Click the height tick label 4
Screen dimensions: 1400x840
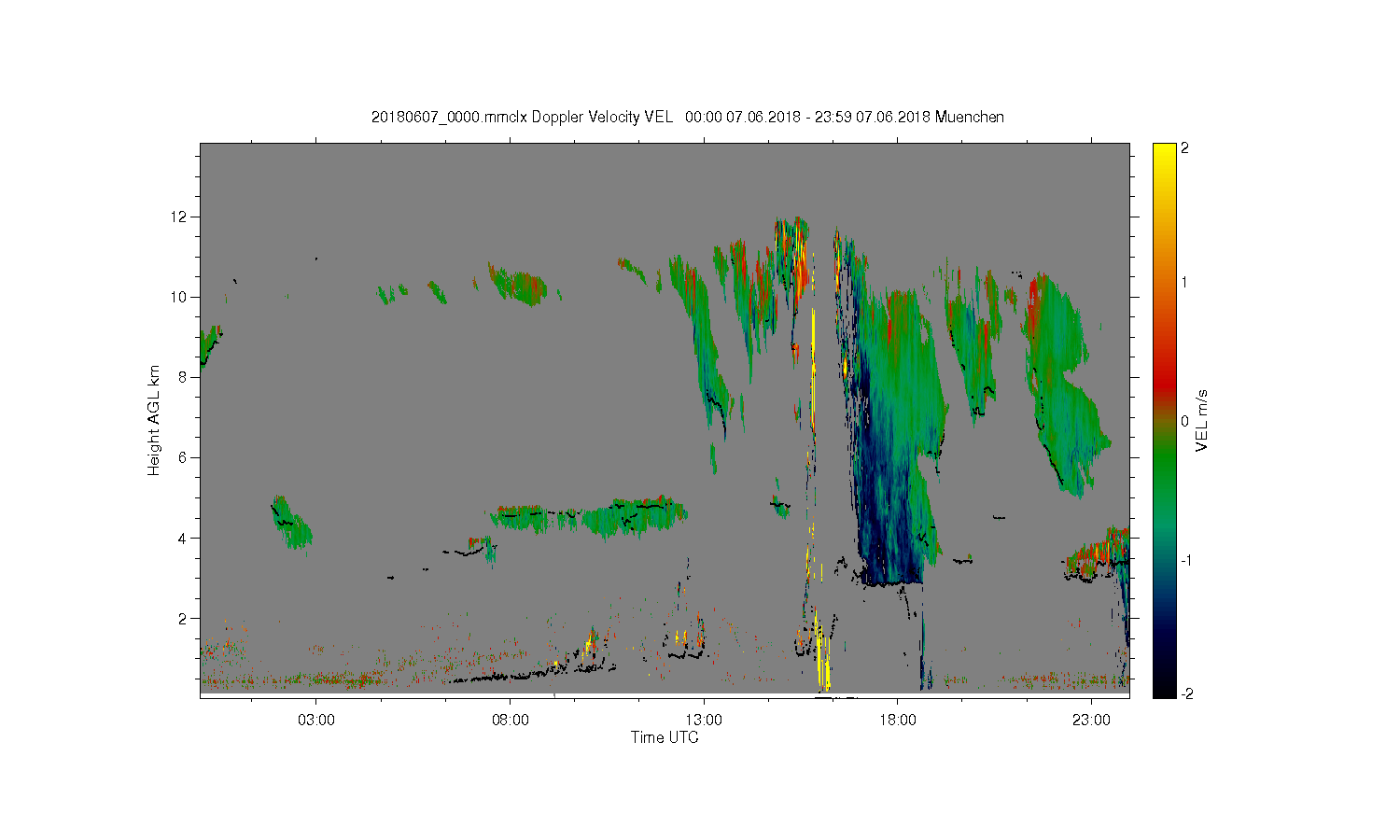tap(183, 538)
